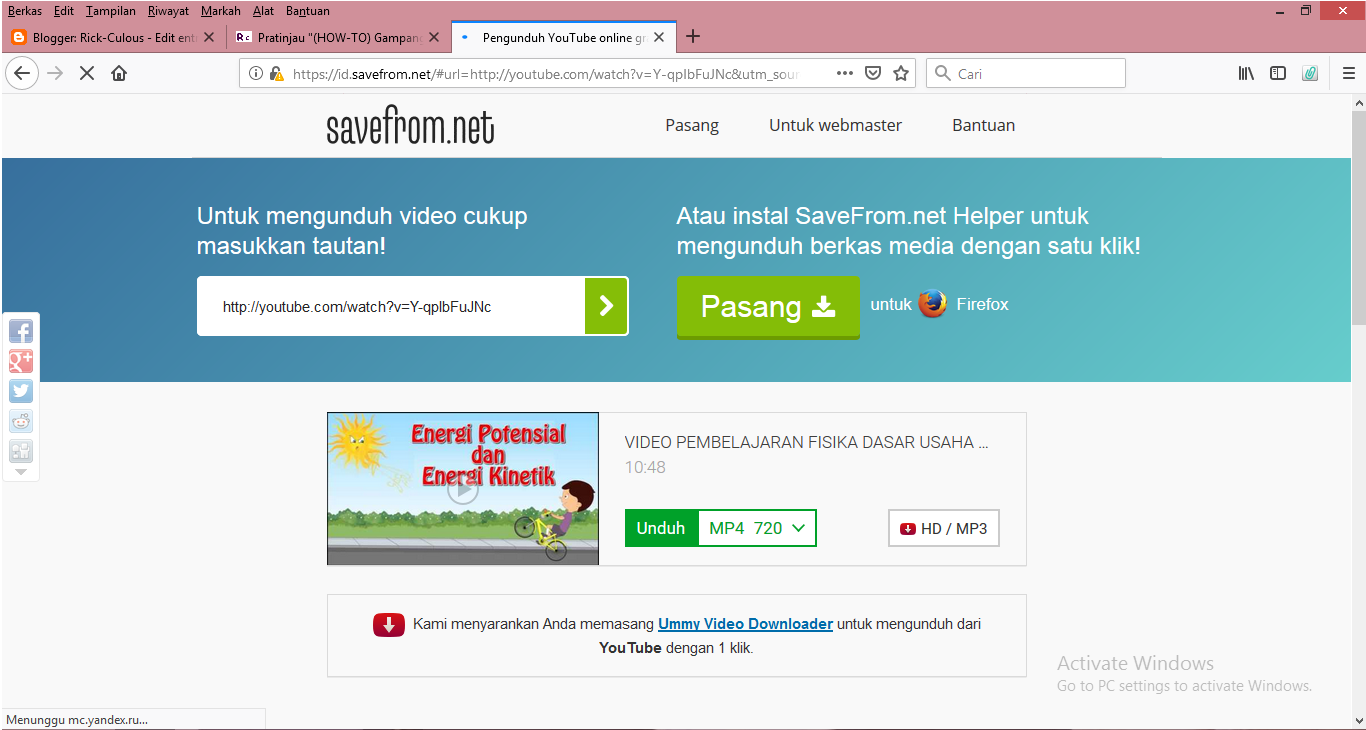1366x730 pixels.
Task: Open the Tampilan menu
Action: tap(110, 11)
